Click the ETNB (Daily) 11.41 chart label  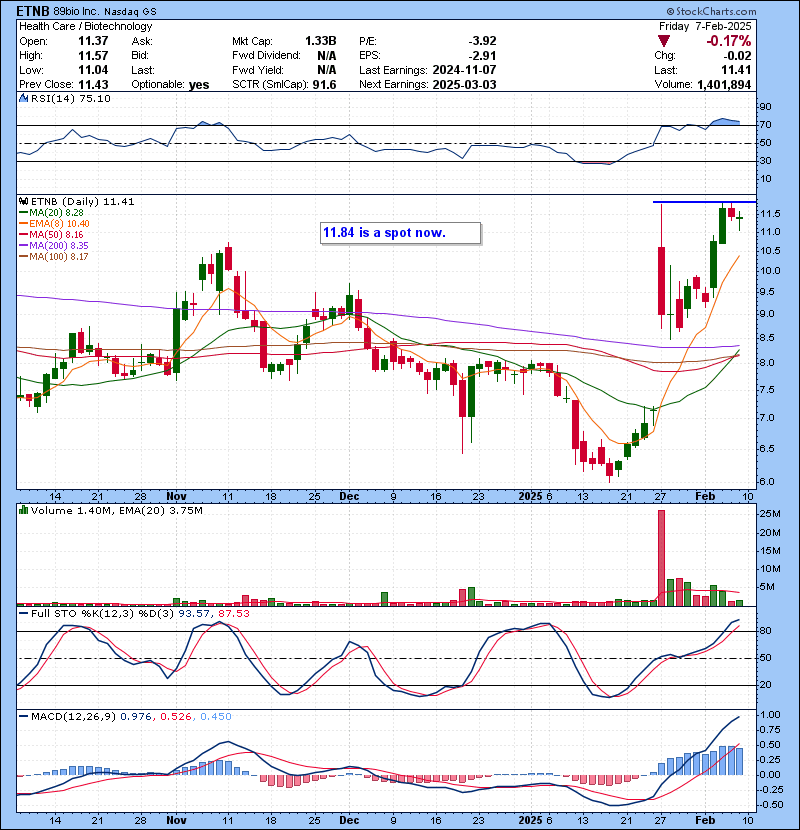click(83, 201)
